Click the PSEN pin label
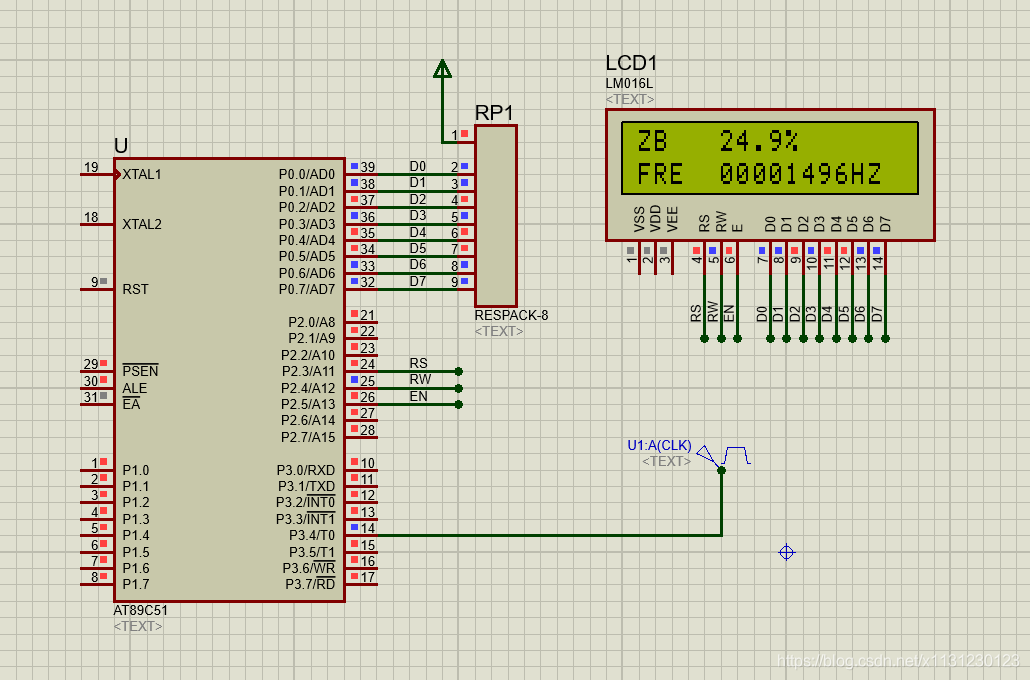The image size is (1030, 680). [141, 371]
